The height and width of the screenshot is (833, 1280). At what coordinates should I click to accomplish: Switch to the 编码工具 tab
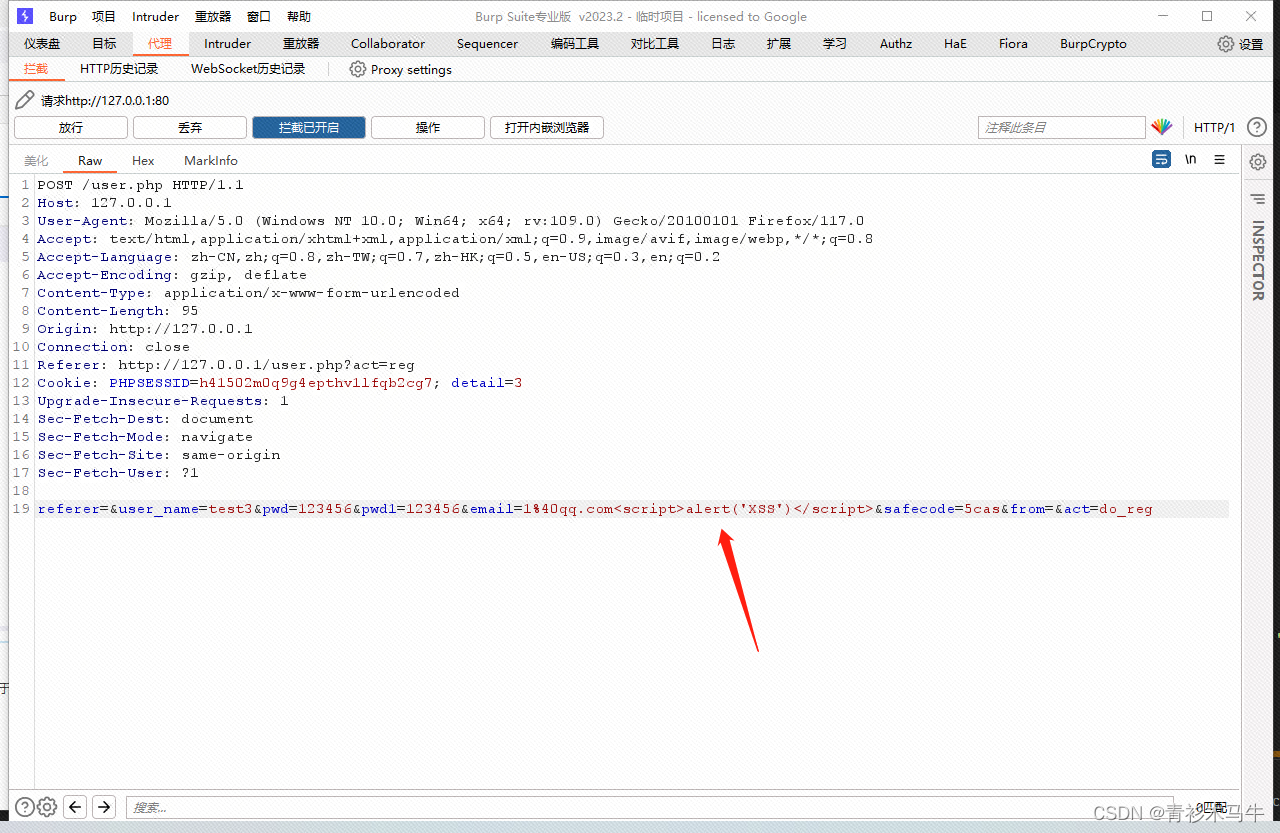(x=575, y=44)
